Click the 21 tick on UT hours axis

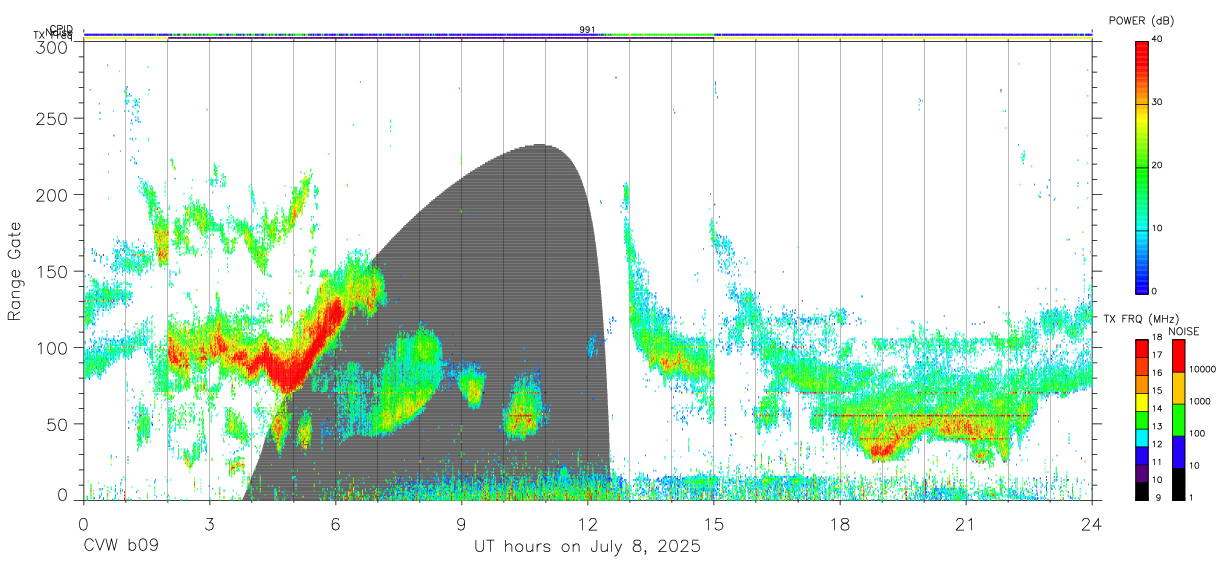pyautogui.click(x=965, y=523)
